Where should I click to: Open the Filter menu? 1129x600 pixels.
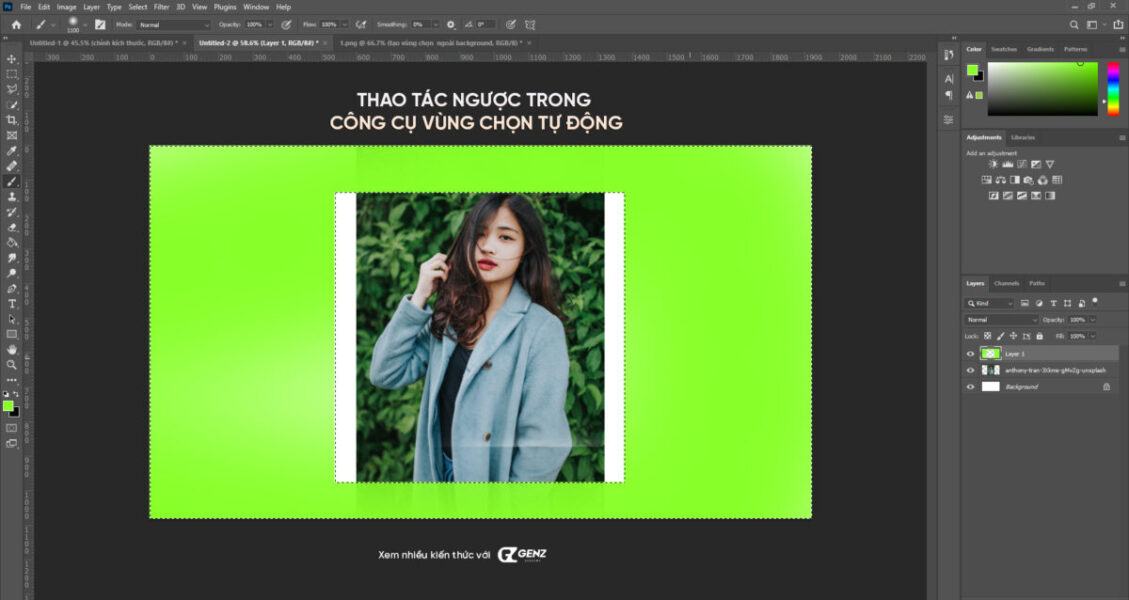point(161,7)
